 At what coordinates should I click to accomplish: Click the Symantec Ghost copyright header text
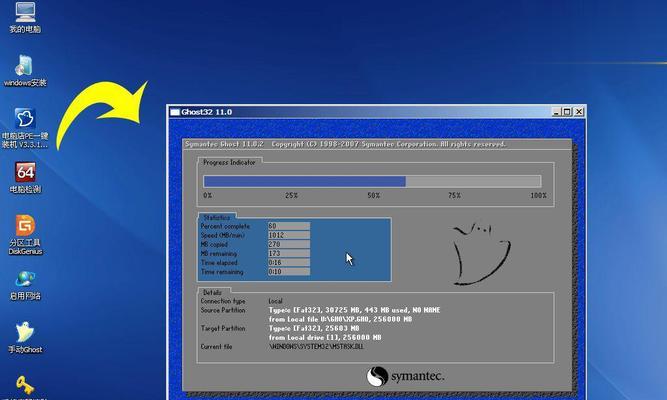[345, 144]
